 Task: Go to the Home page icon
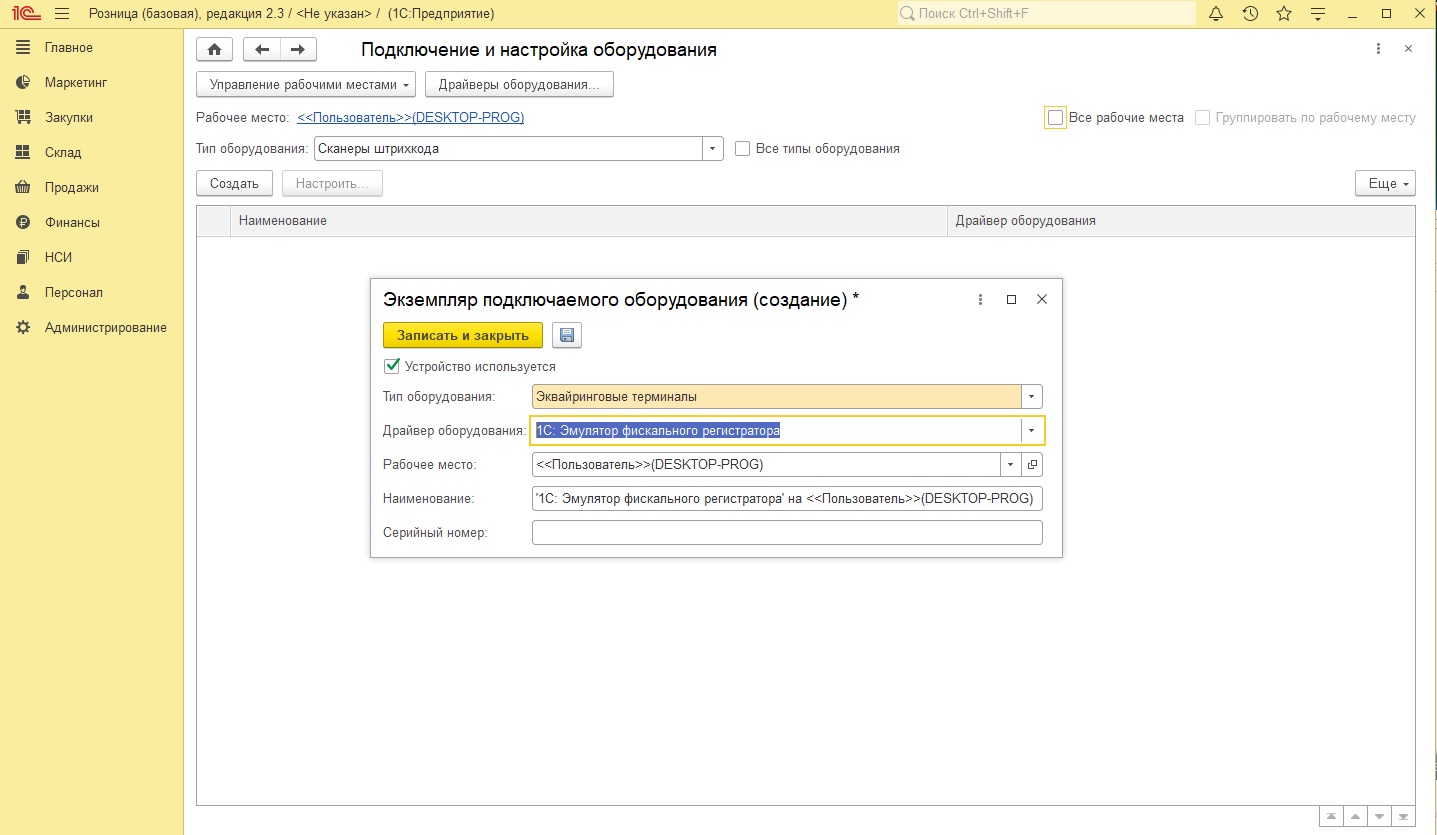click(214, 50)
